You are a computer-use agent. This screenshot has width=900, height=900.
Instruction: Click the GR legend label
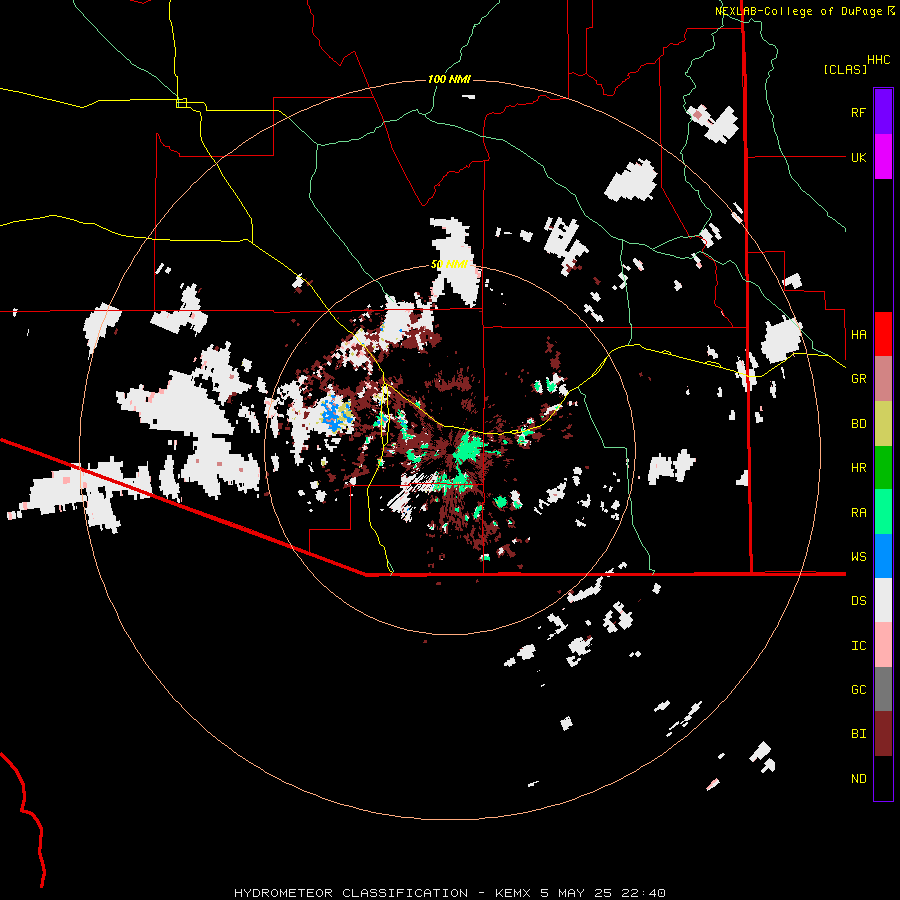point(858,379)
